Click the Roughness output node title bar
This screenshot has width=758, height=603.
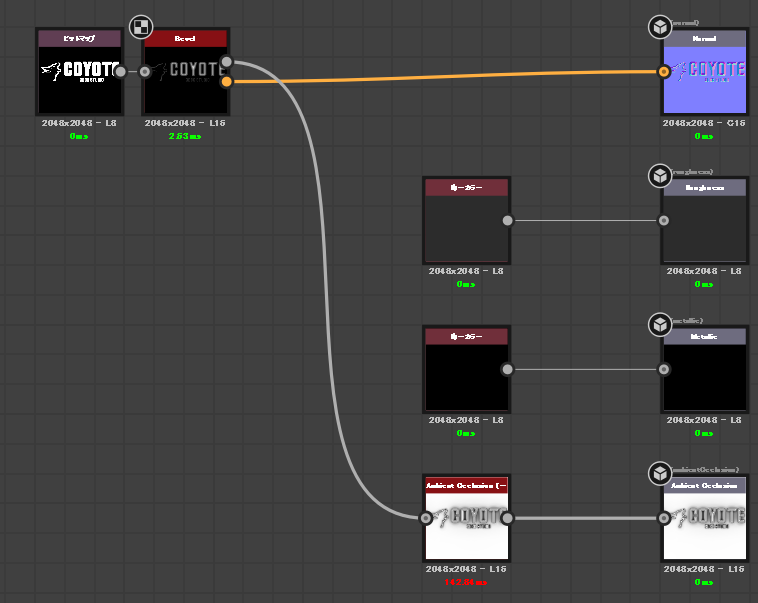coord(705,188)
